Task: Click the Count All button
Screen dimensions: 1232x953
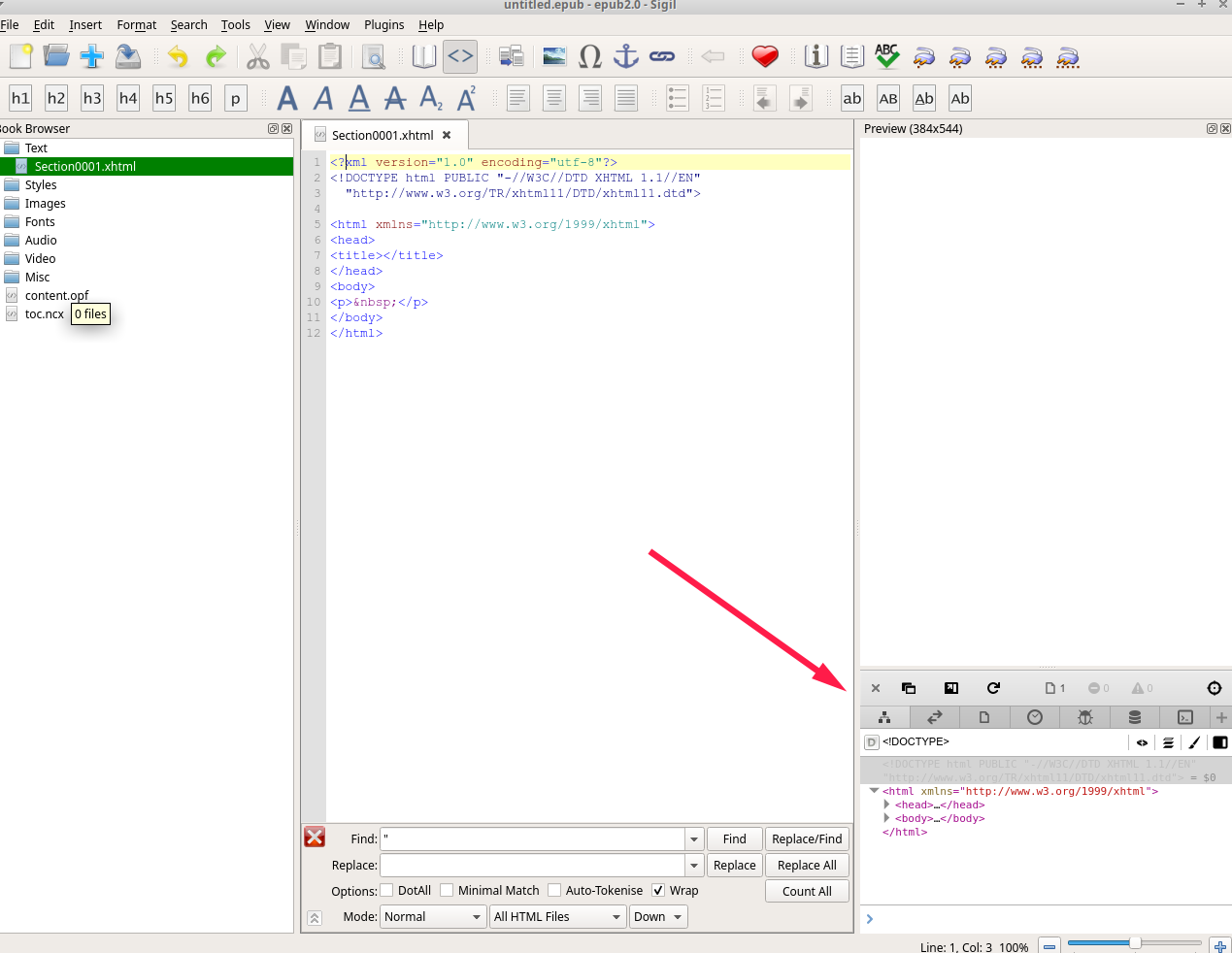Action: coord(807,892)
